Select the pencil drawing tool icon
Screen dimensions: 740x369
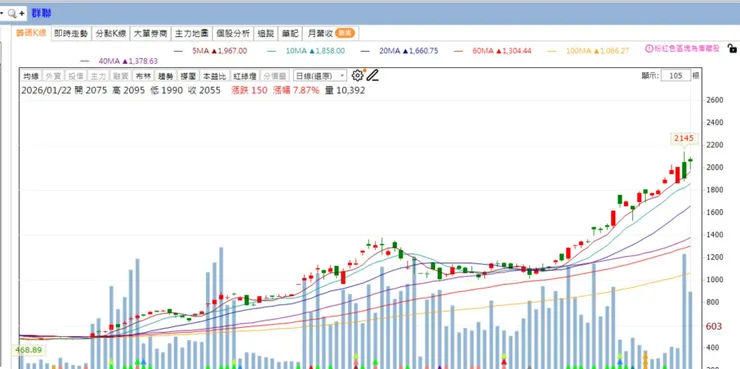point(373,75)
